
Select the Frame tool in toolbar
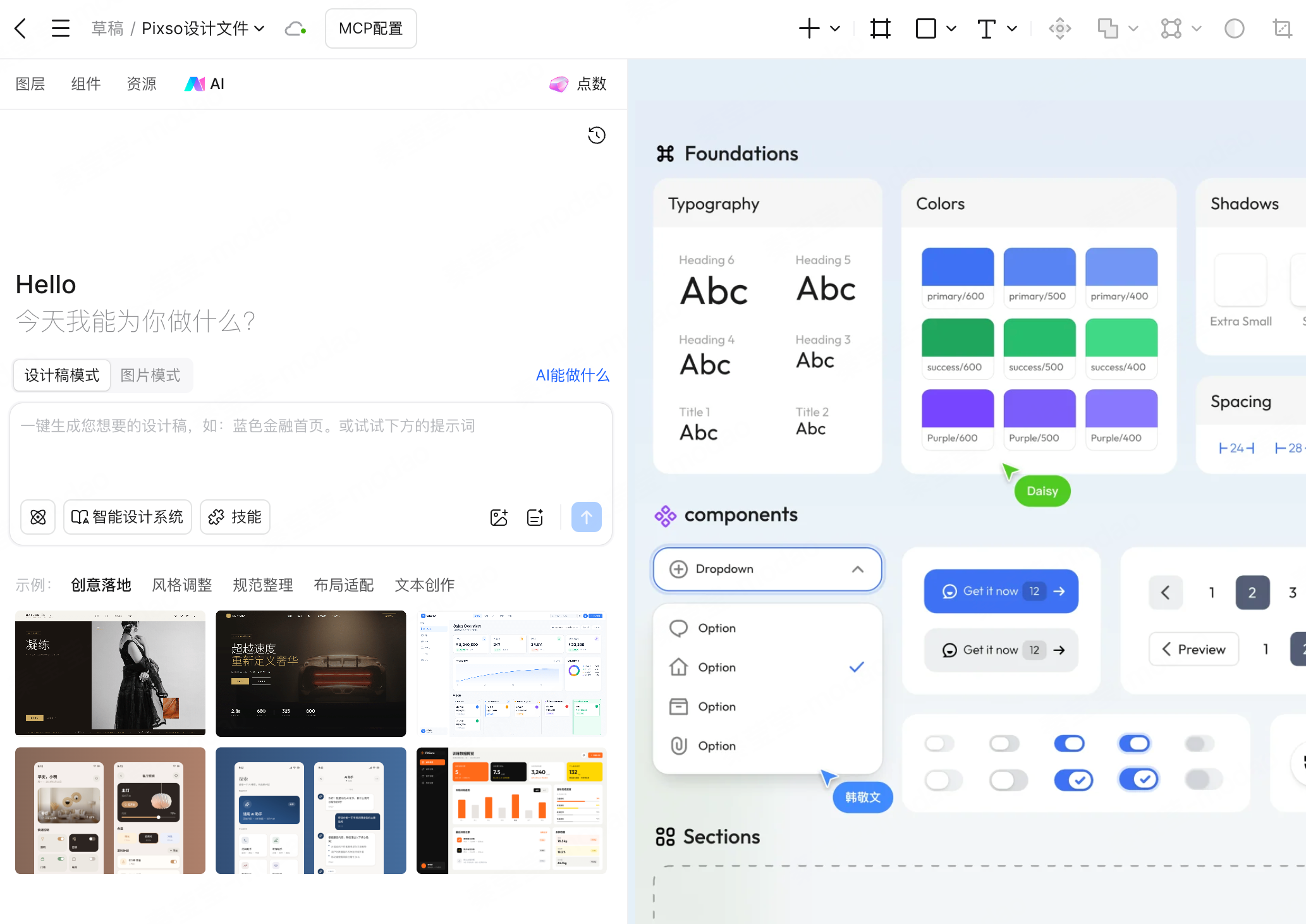click(x=880, y=28)
